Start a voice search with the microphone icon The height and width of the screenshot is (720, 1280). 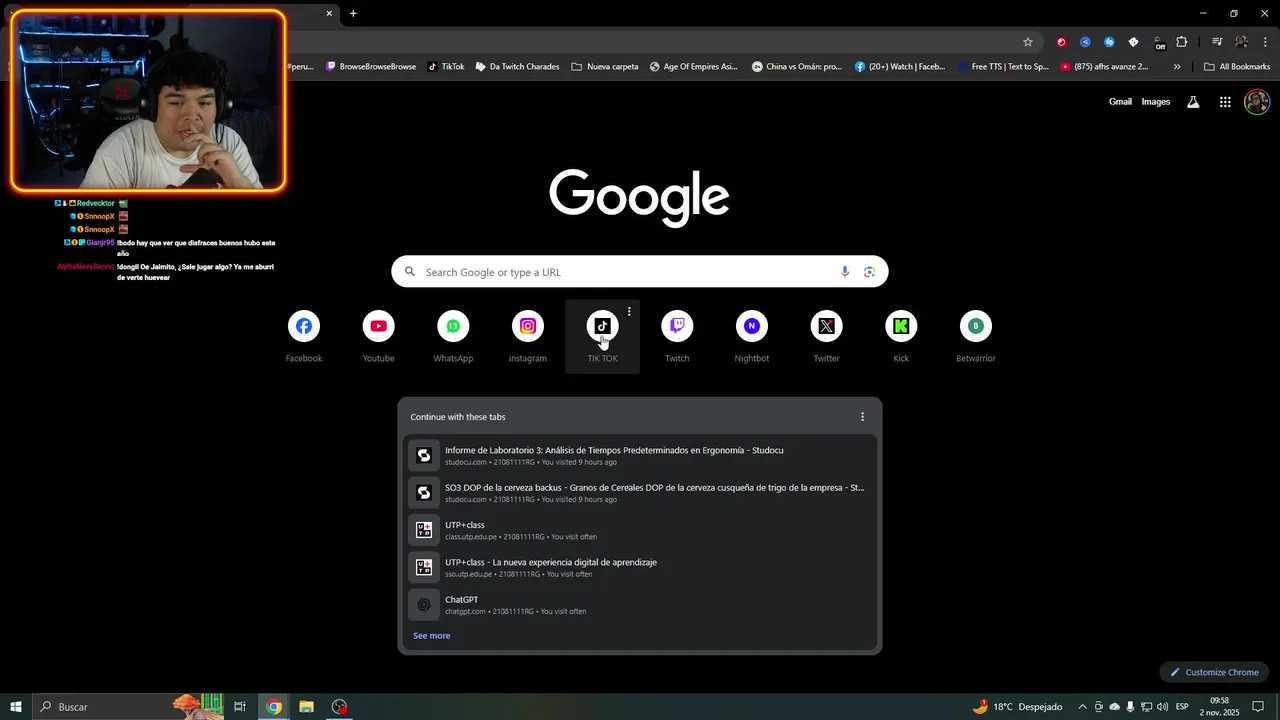pos(845,272)
